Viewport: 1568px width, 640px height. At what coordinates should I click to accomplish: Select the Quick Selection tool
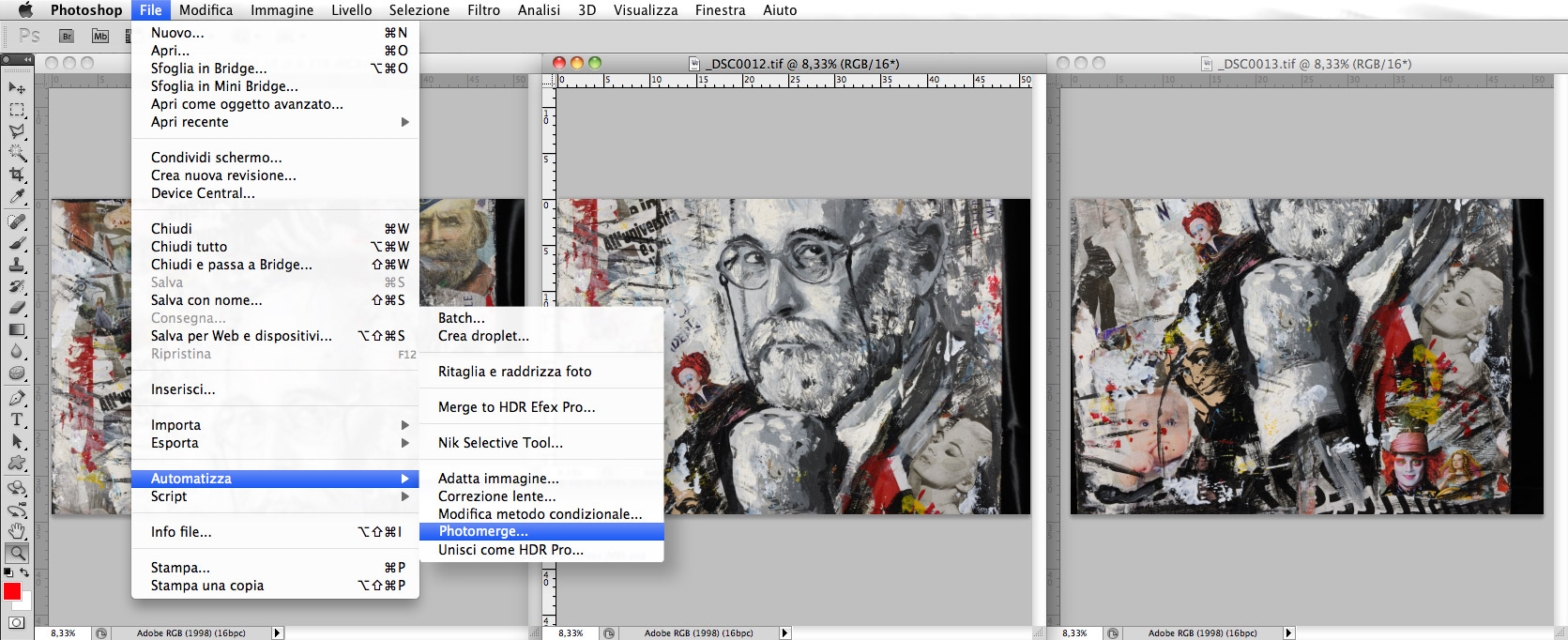pos(17,153)
